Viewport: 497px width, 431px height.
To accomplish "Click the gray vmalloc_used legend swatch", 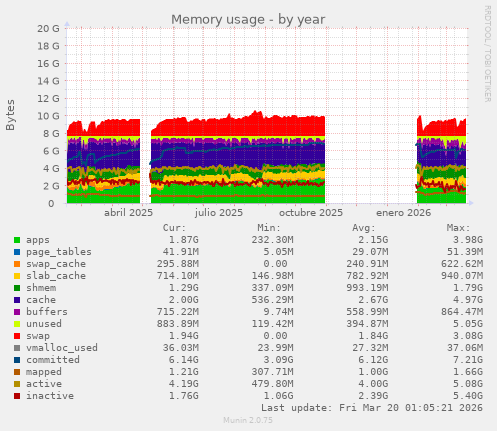I will pyautogui.click(x=17, y=348).
